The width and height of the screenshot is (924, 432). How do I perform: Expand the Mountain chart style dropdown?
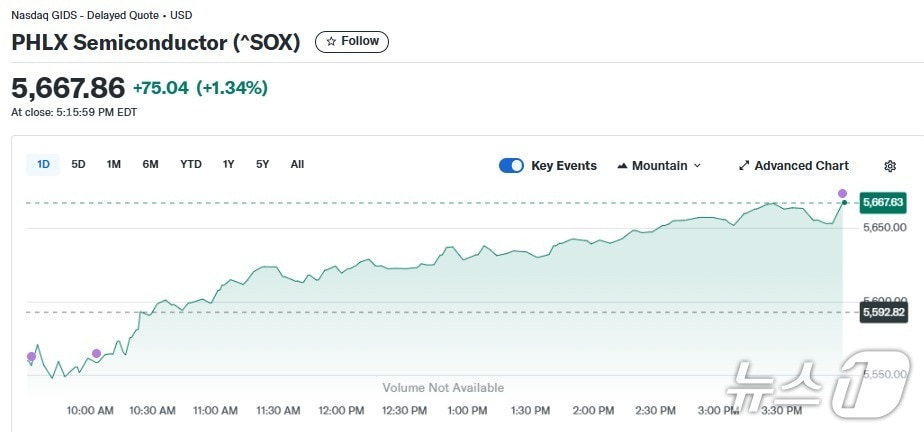click(660, 166)
